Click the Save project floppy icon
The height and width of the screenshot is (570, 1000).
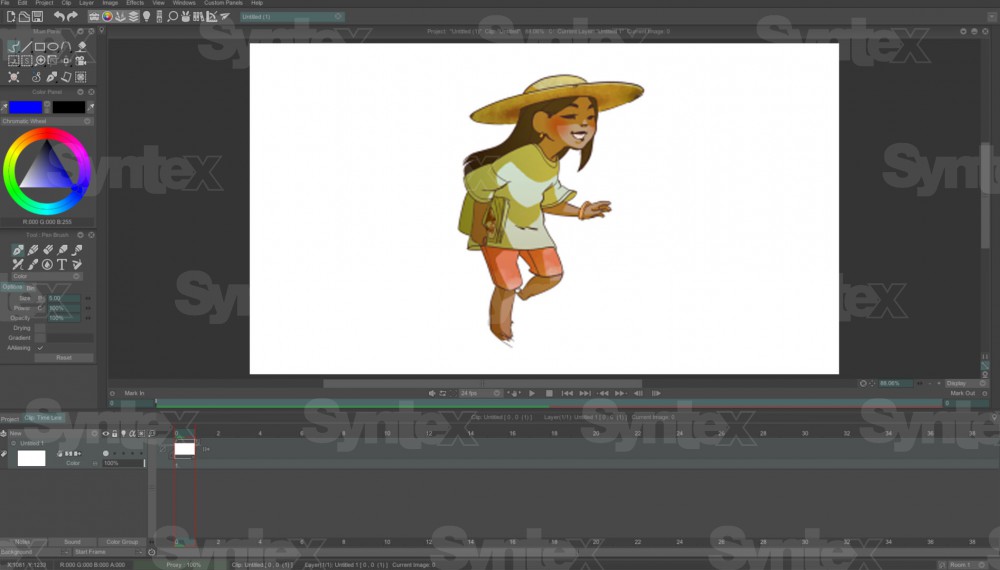click(37, 16)
